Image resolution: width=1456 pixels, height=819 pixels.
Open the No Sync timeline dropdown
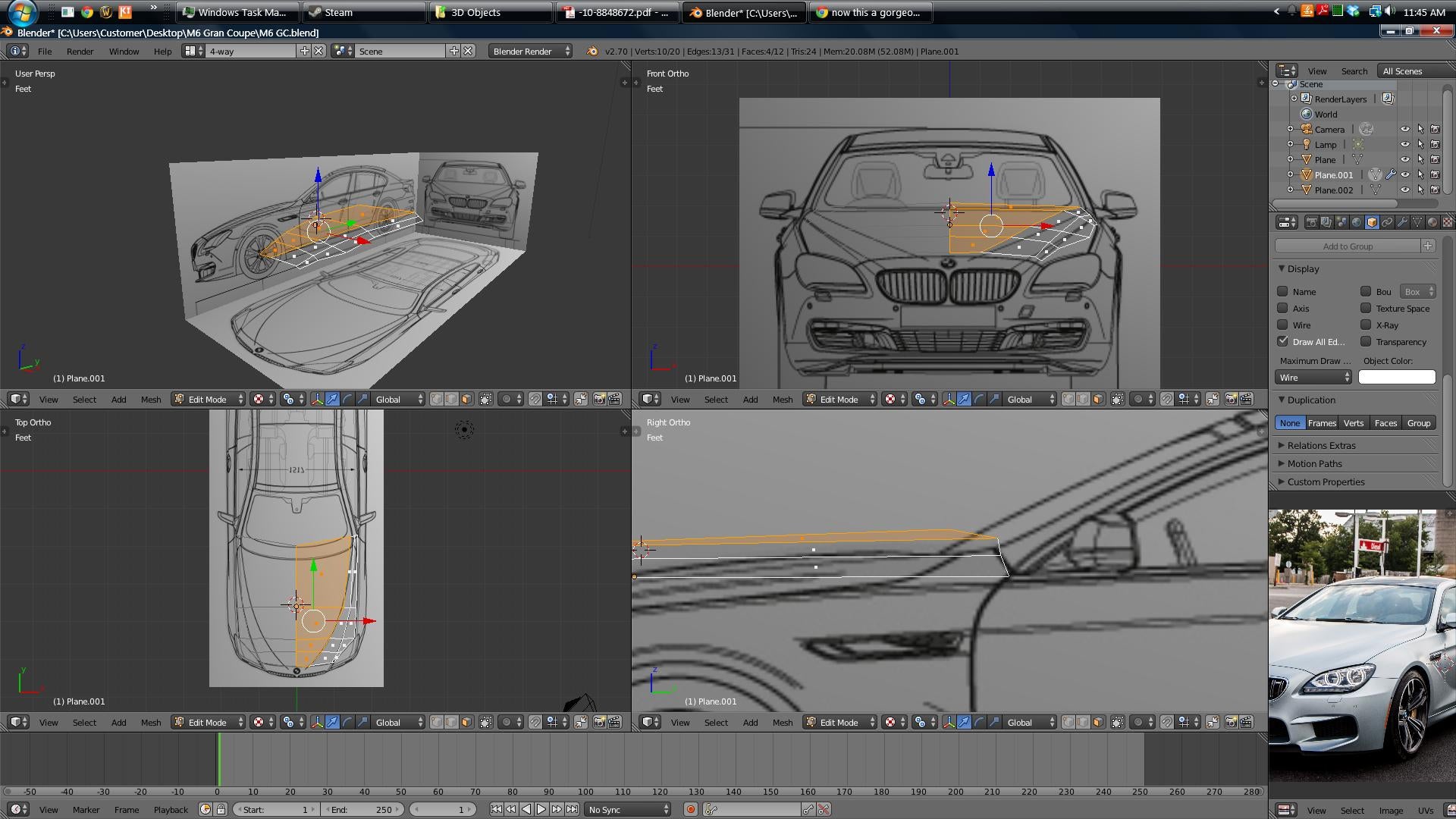629,809
